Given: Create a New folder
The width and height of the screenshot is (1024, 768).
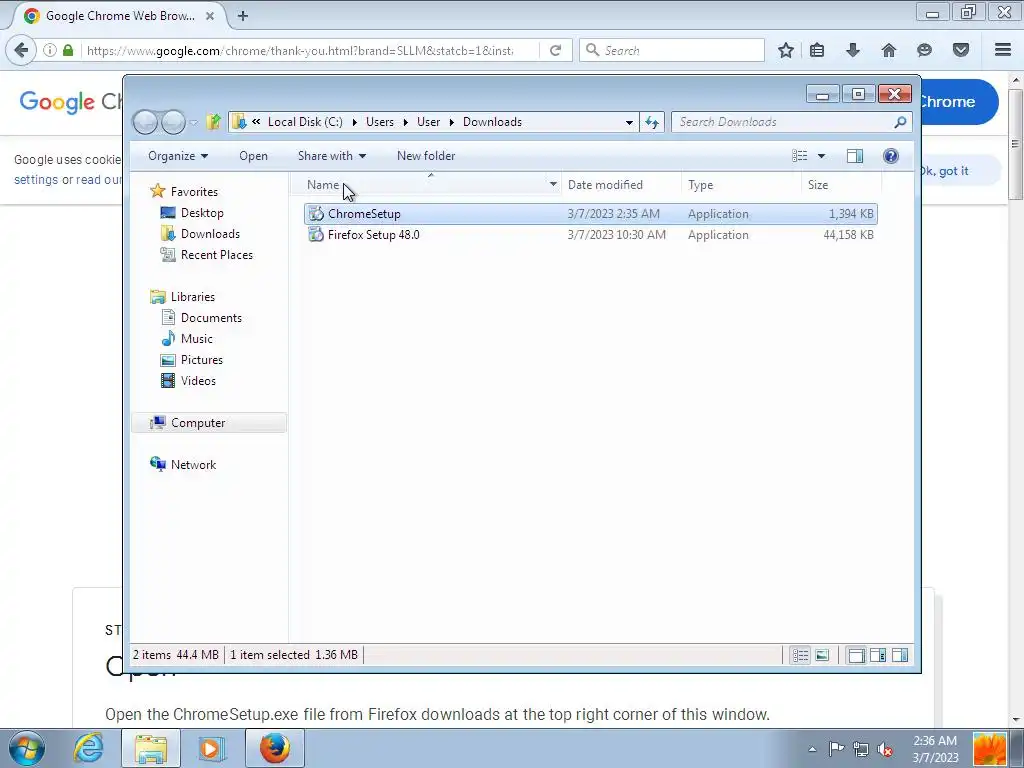Looking at the screenshot, I should pos(426,155).
